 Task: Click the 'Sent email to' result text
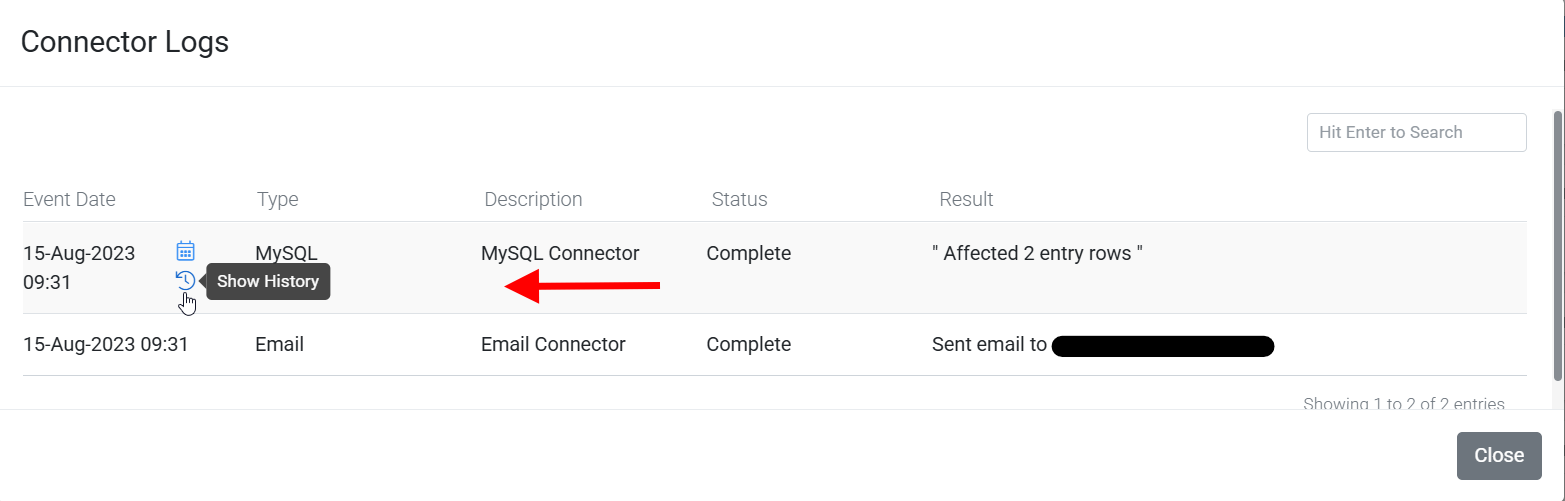point(989,344)
